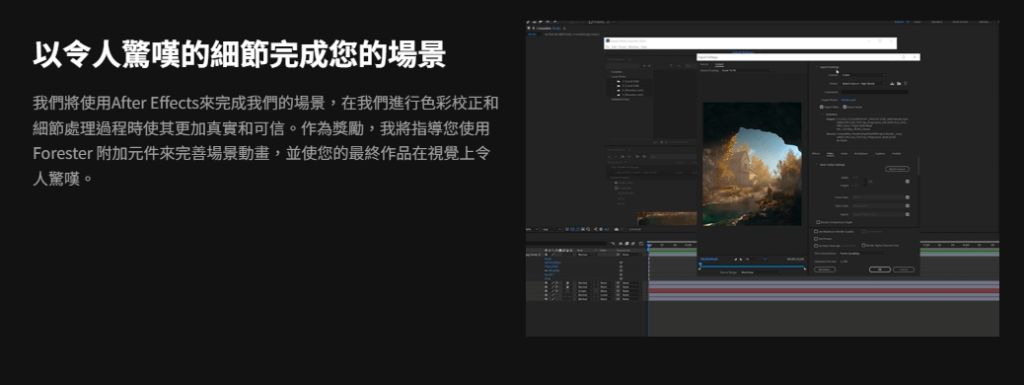Viewport: 1024px width, 385px height.
Task: Open the Format dropdown in Export Settings
Action: pyautogui.click(x=863, y=75)
